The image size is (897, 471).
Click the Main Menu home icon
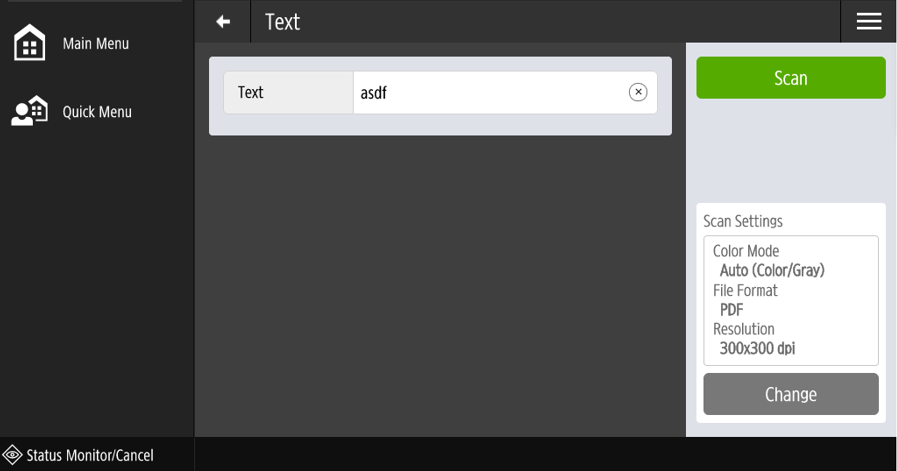pyautogui.click(x=29, y=44)
